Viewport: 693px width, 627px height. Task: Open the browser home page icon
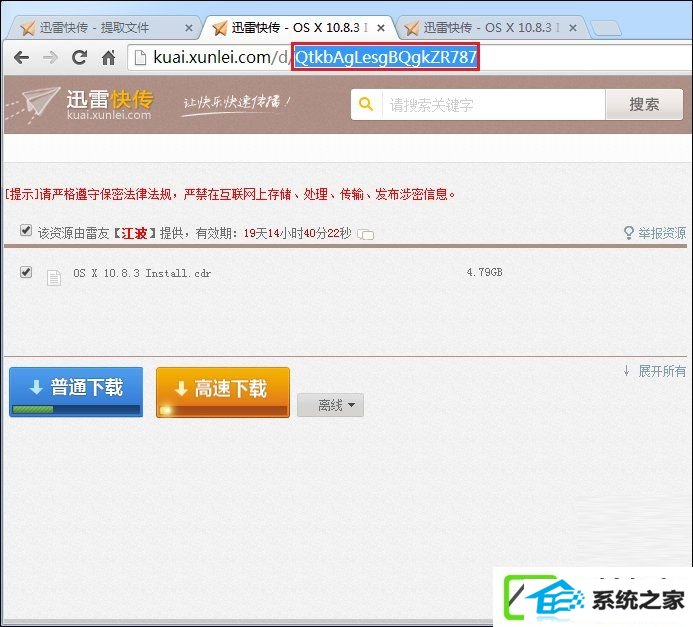(109, 57)
